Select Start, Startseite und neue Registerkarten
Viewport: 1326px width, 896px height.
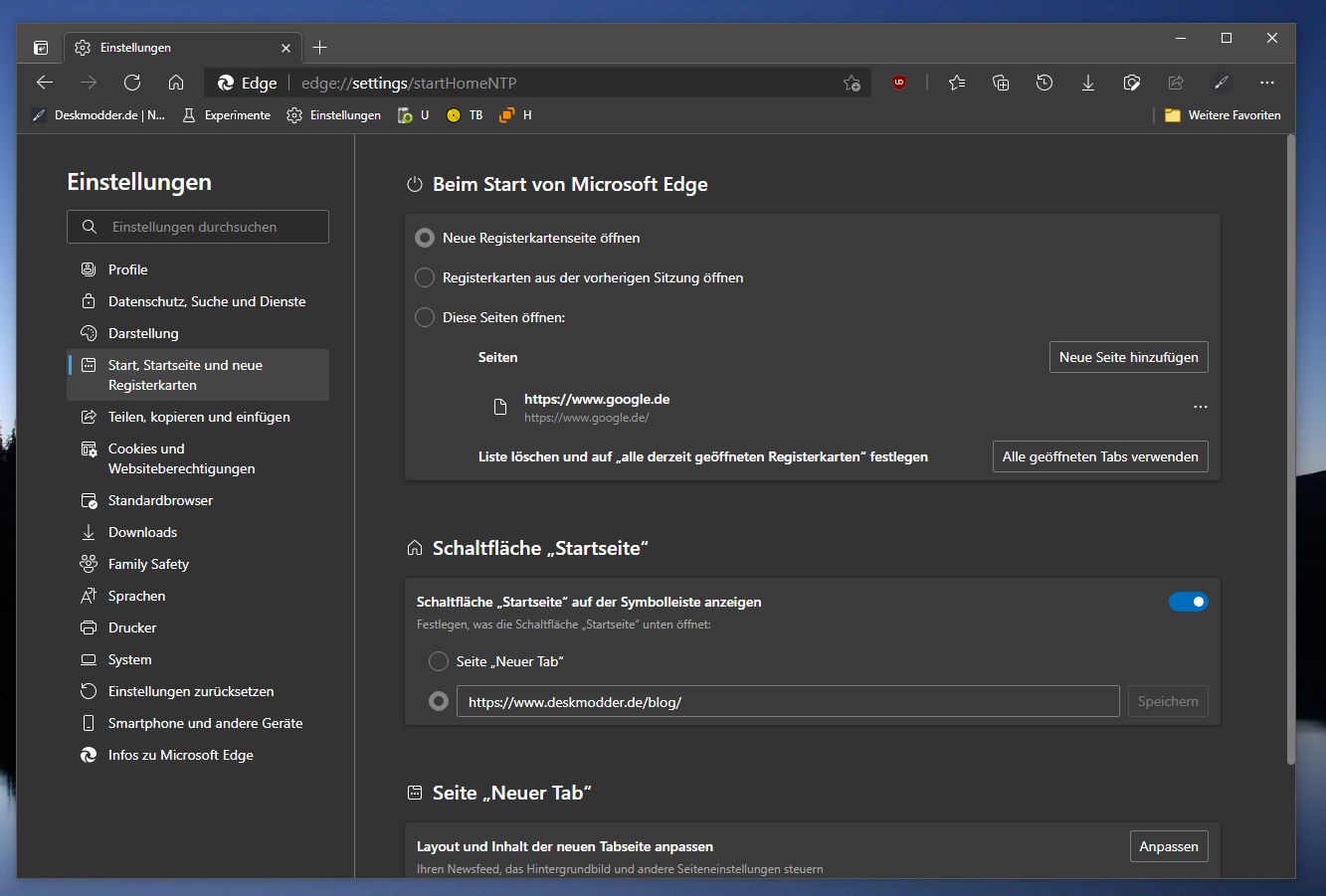198,375
